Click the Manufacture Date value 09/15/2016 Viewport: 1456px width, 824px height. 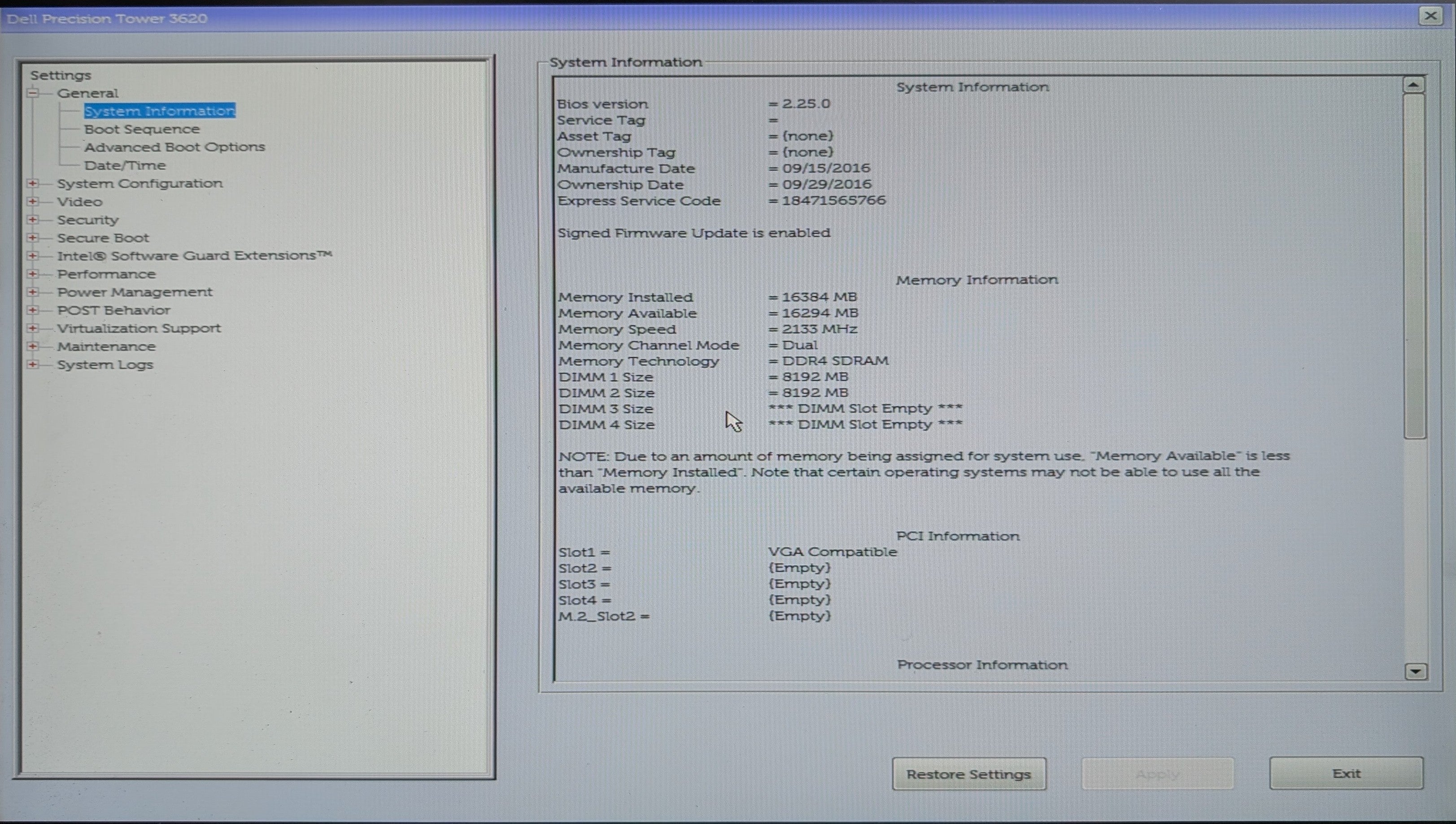pyautogui.click(x=826, y=168)
